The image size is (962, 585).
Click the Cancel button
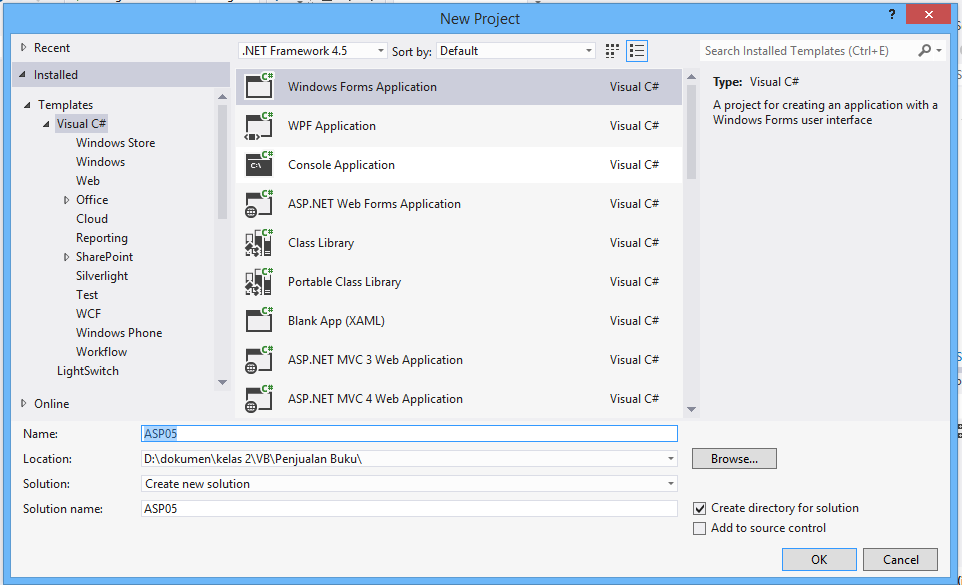click(x=901, y=559)
